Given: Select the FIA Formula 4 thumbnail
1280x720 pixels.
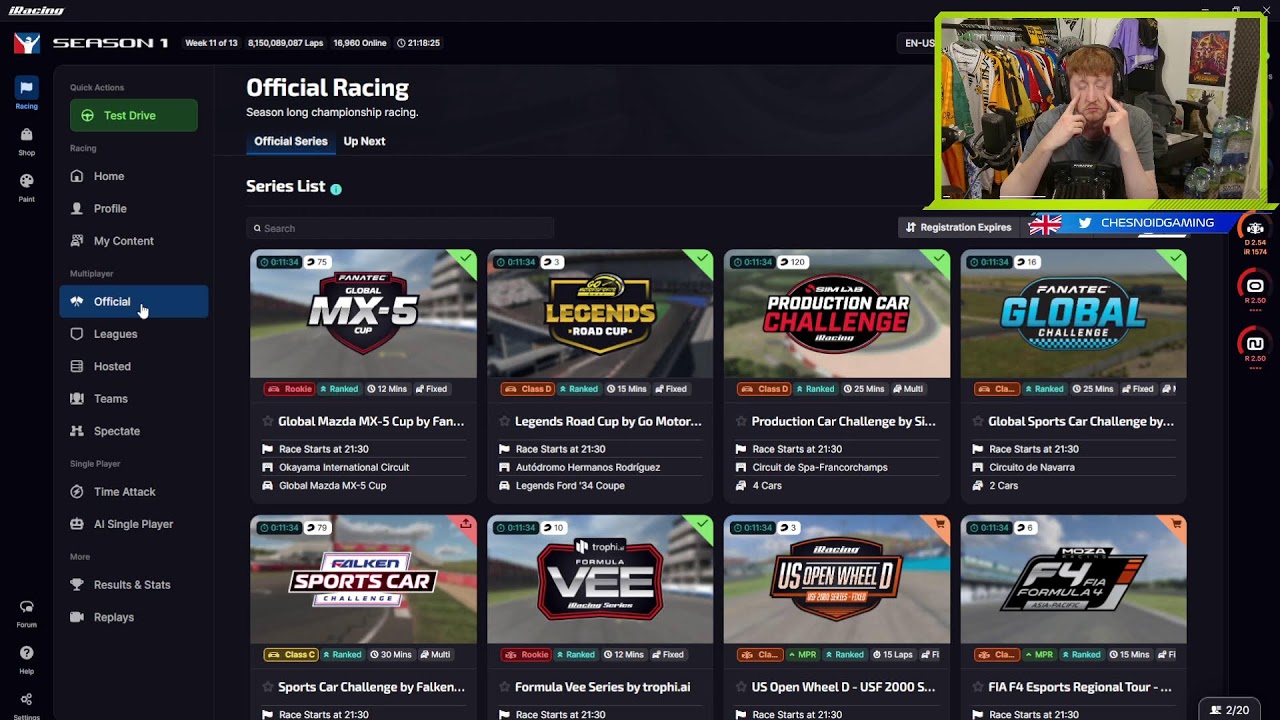Looking at the screenshot, I should click(1074, 580).
